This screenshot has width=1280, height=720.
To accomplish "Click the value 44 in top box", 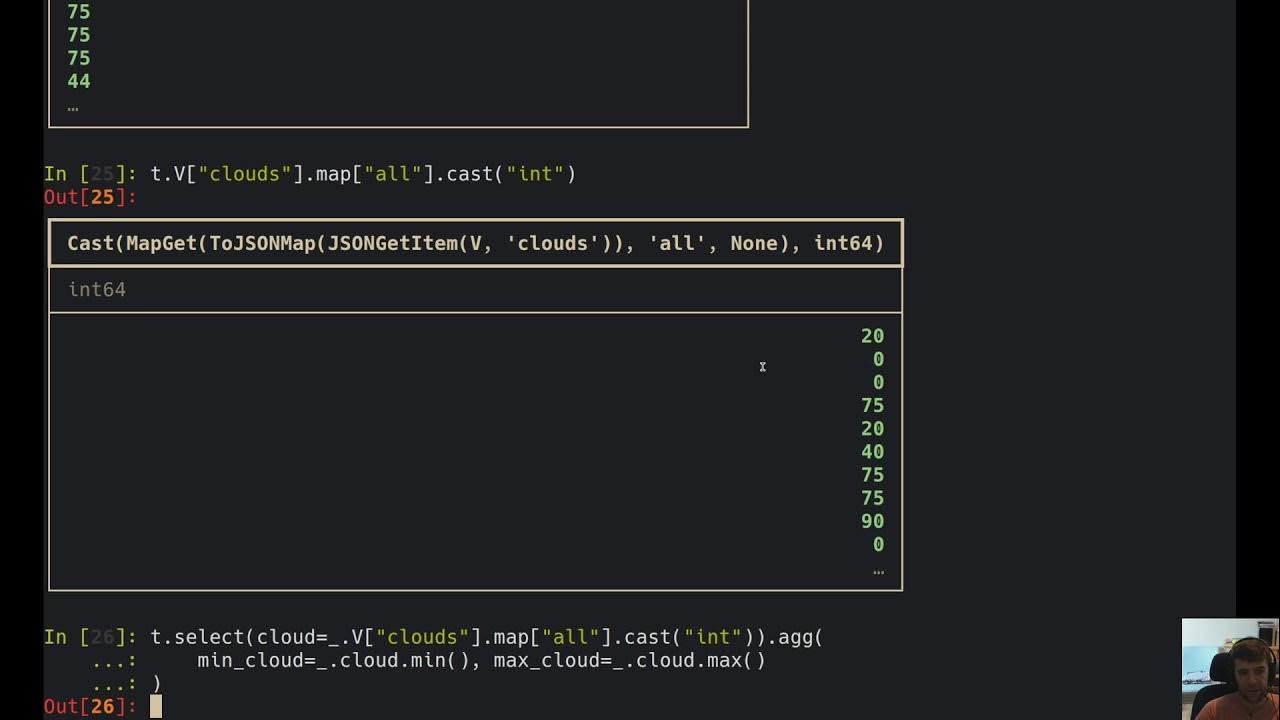I will [x=78, y=81].
